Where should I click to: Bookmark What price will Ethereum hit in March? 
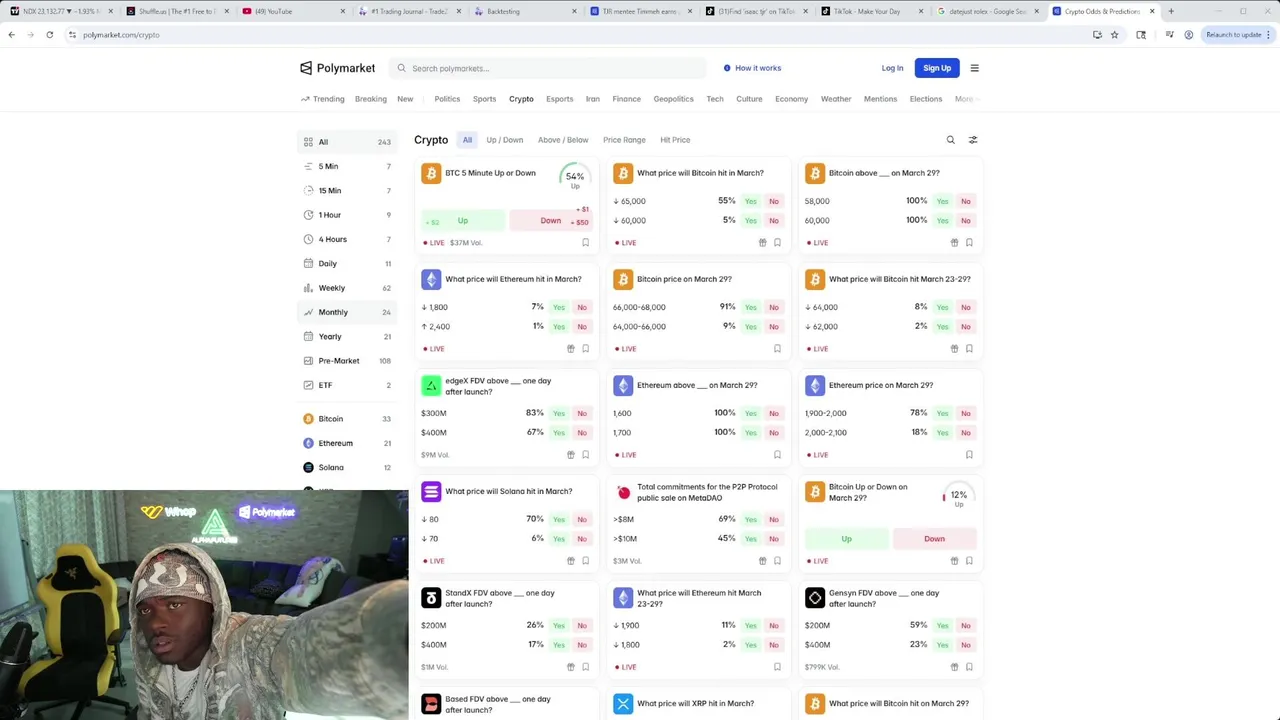point(586,349)
